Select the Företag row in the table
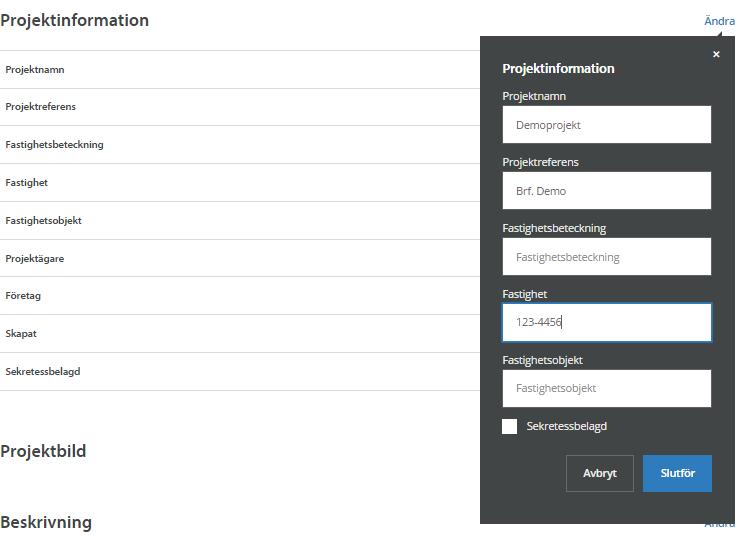Image resolution: width=739 pixels, height=545 pixels. click(x=240, y=296)
